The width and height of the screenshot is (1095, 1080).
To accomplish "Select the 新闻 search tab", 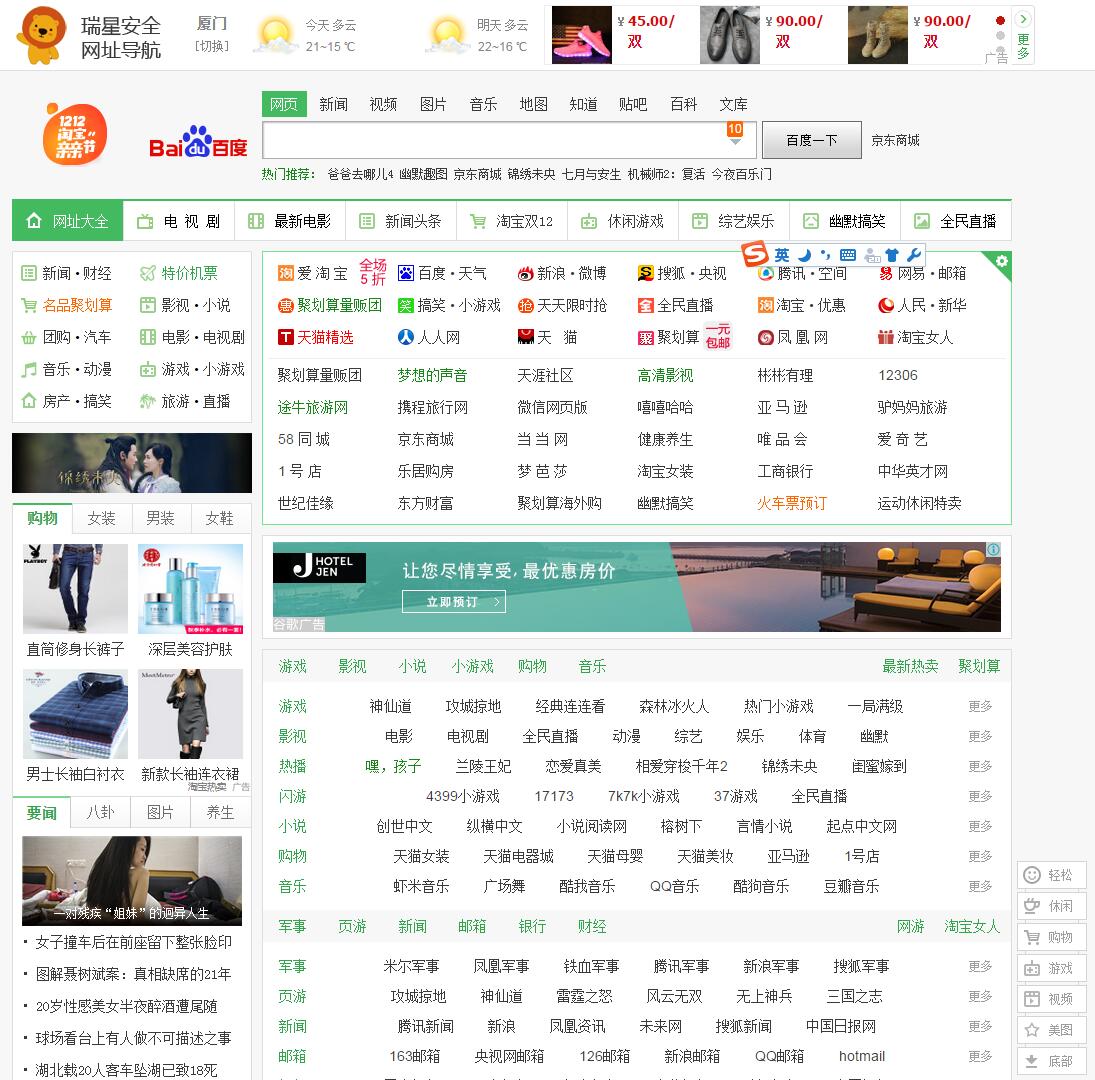I will [333, 104].
